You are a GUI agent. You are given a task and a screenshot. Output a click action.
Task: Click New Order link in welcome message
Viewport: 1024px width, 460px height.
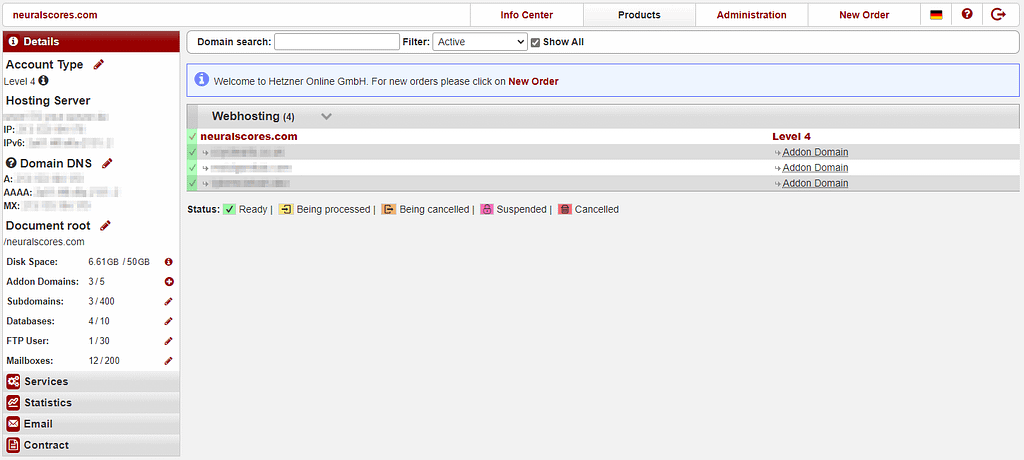[533, 81]
